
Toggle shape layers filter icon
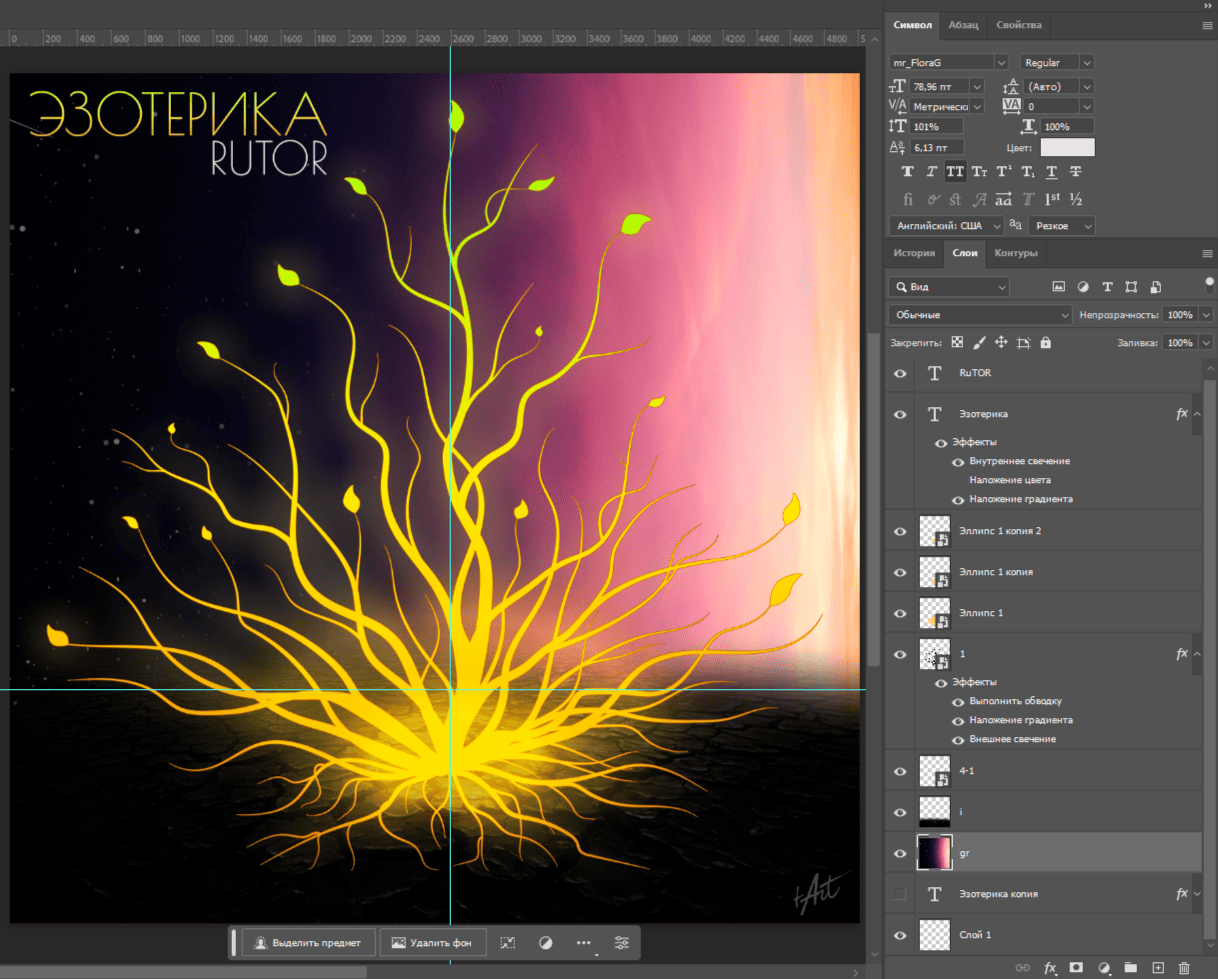click(x=1131, y=287)
